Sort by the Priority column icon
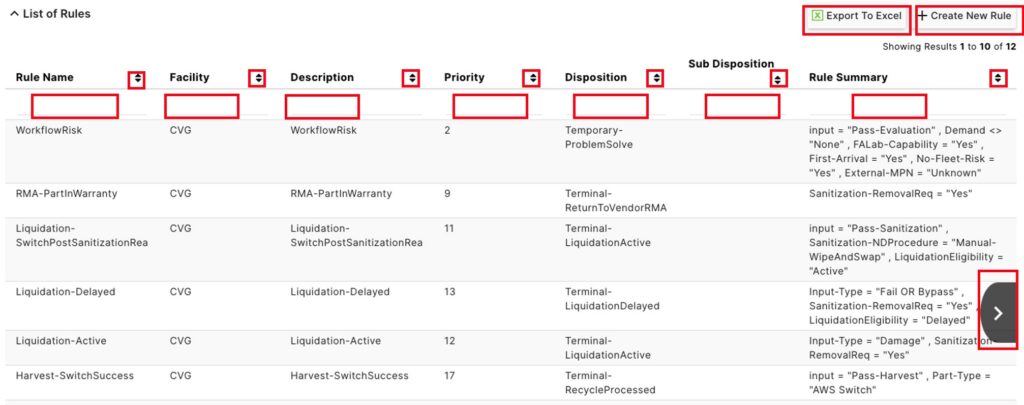 coord(532,78)
